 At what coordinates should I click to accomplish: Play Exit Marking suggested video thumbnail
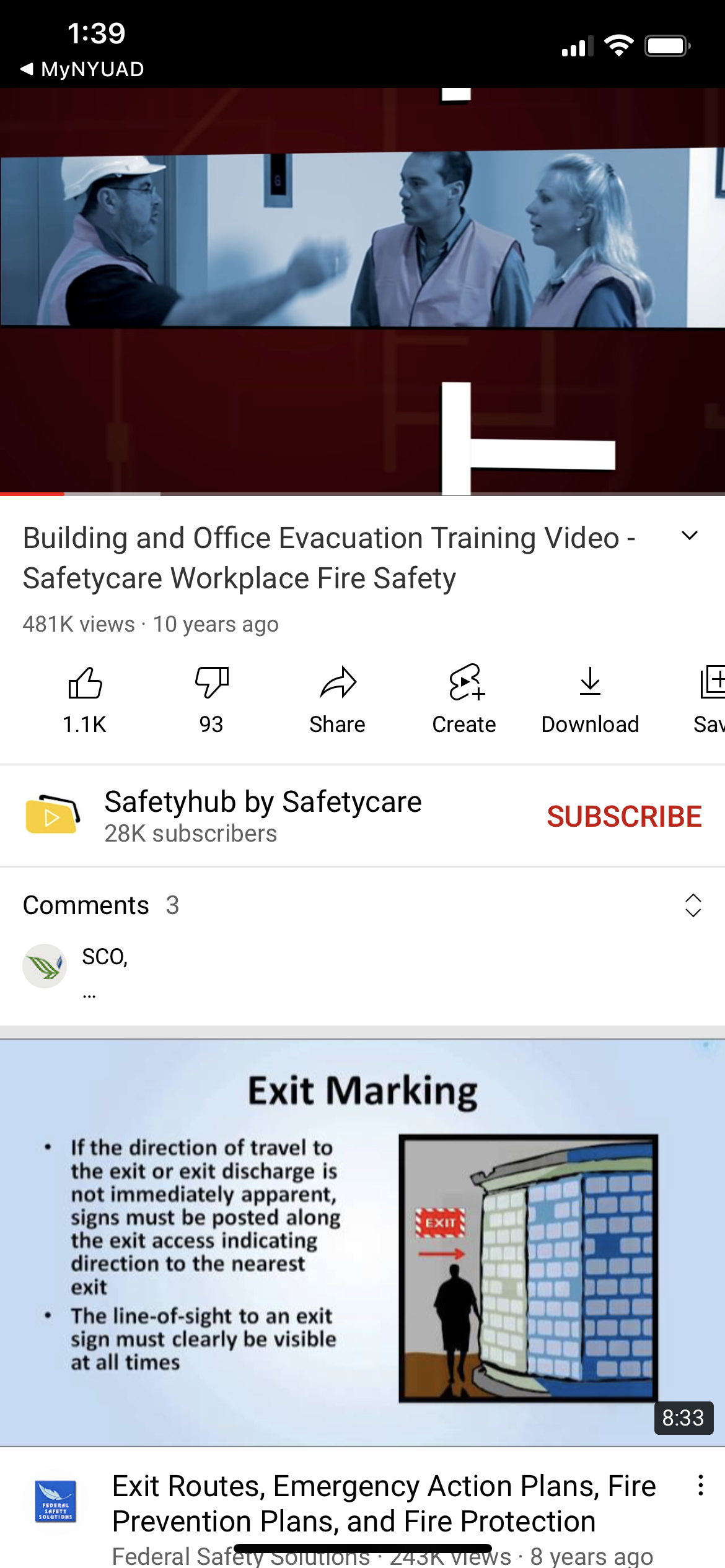pyautogui.click(x=362, y=1242)
